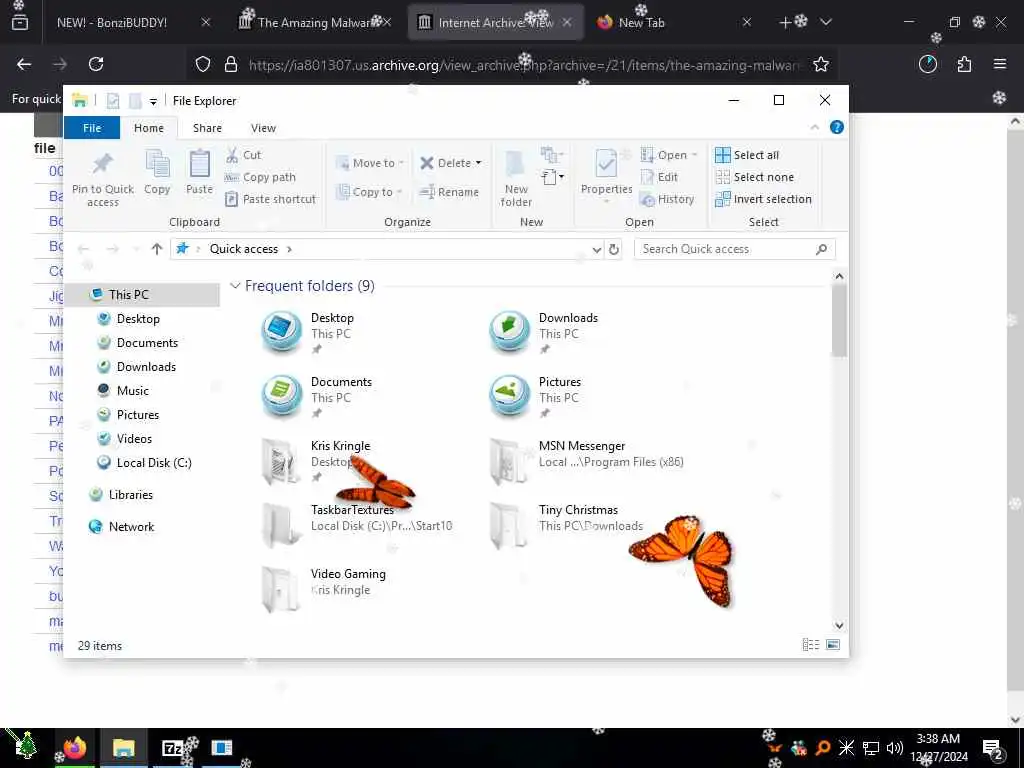List all Firefox tabs dropdown
This screenshot has height=768, width=1024.
pos(826,22)
